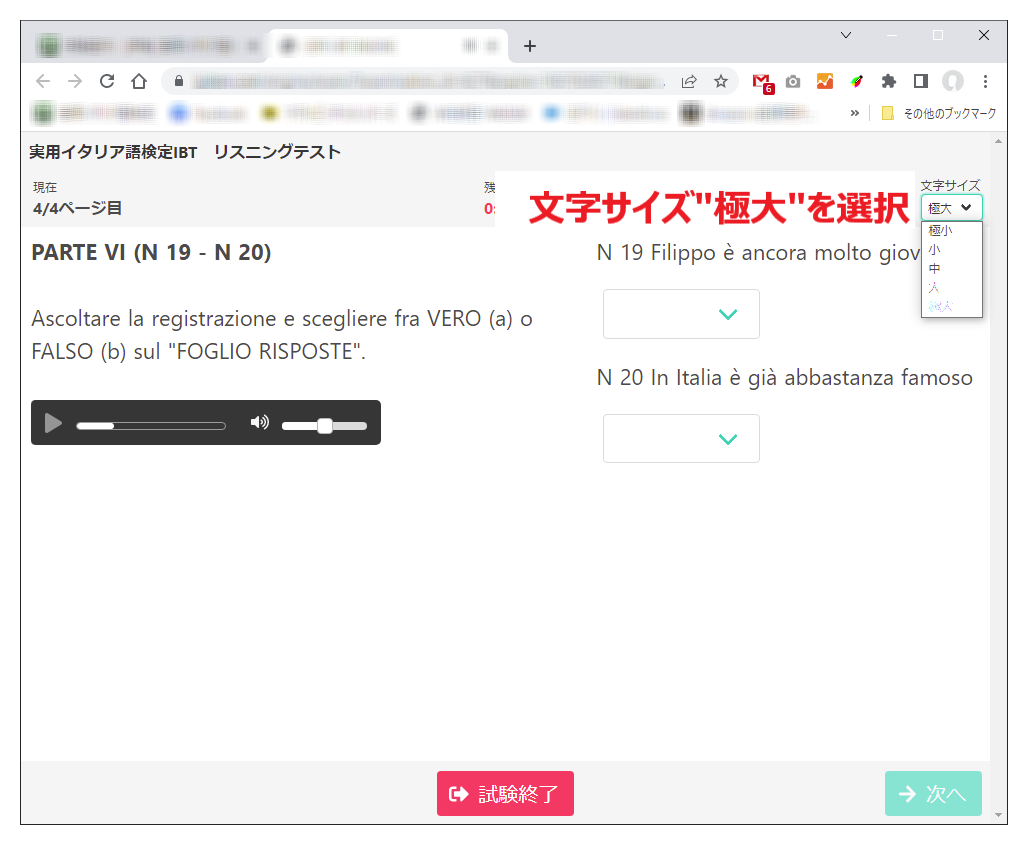Click the title 実用イタリア語検定IBT リスニングテスト

pos(185,152)
